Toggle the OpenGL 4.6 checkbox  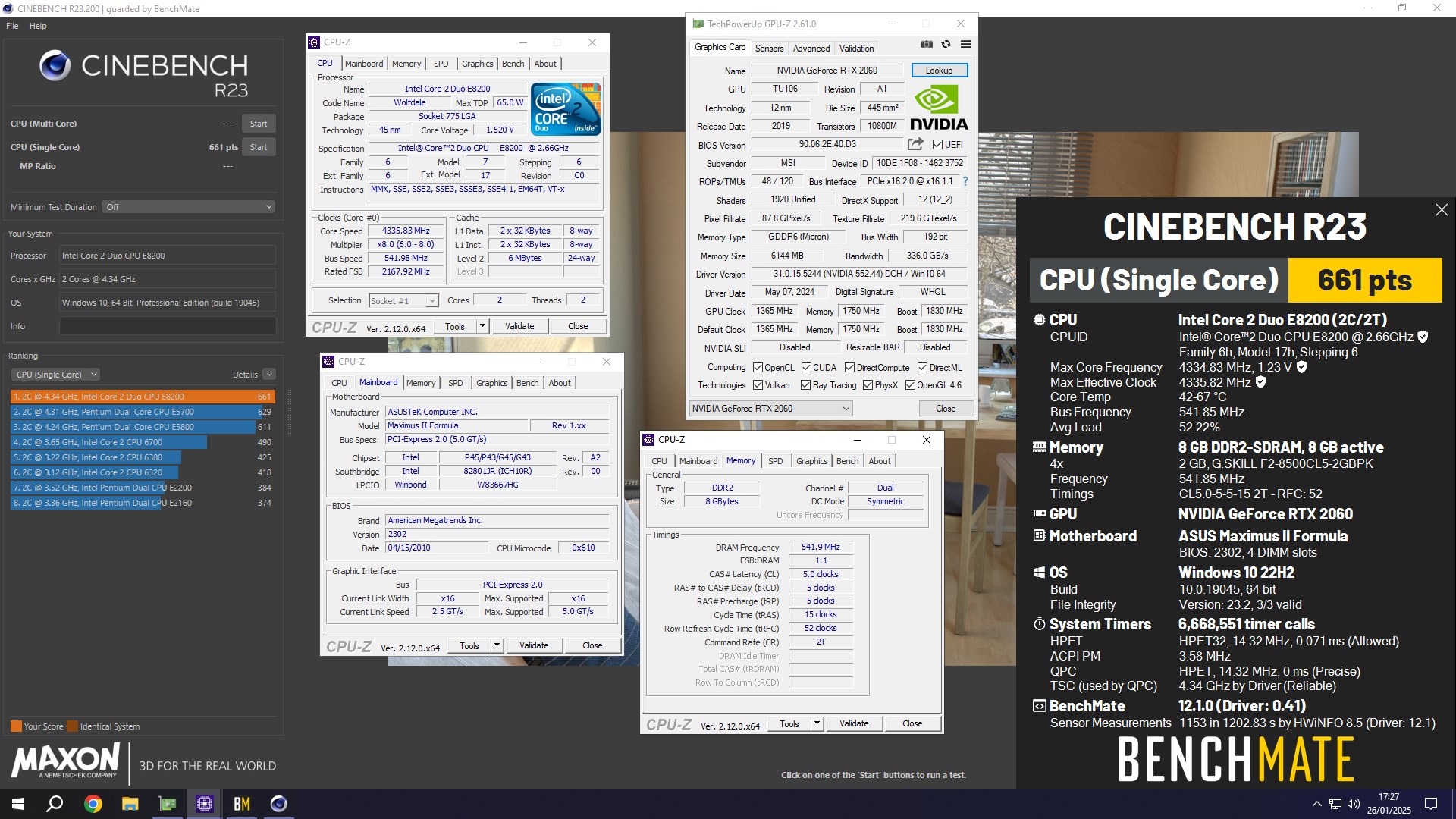pyautogui.click(x=910, y=385)
